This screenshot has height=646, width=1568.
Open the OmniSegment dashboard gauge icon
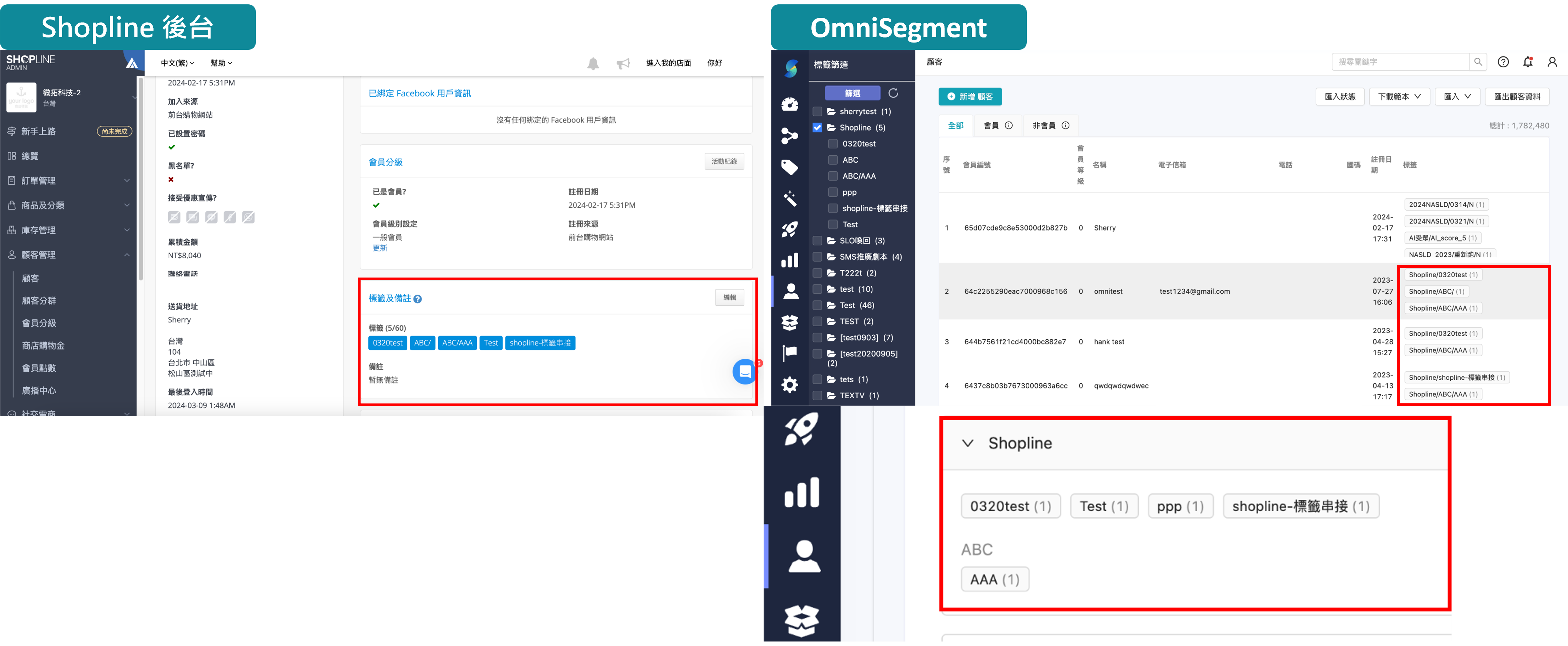point(789,105)
